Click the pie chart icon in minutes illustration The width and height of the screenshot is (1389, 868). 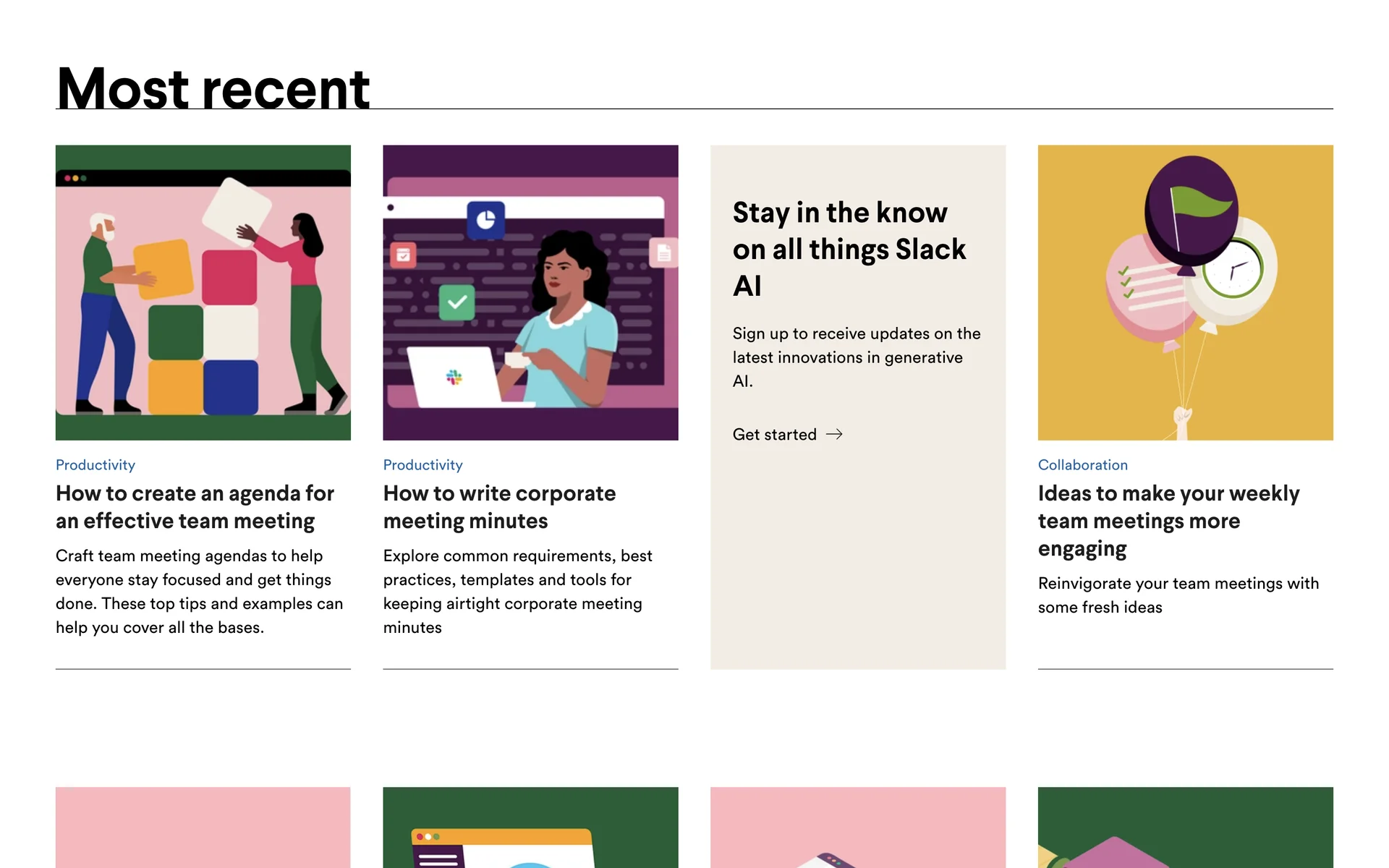pyautogui.click(x=485, y=220)
